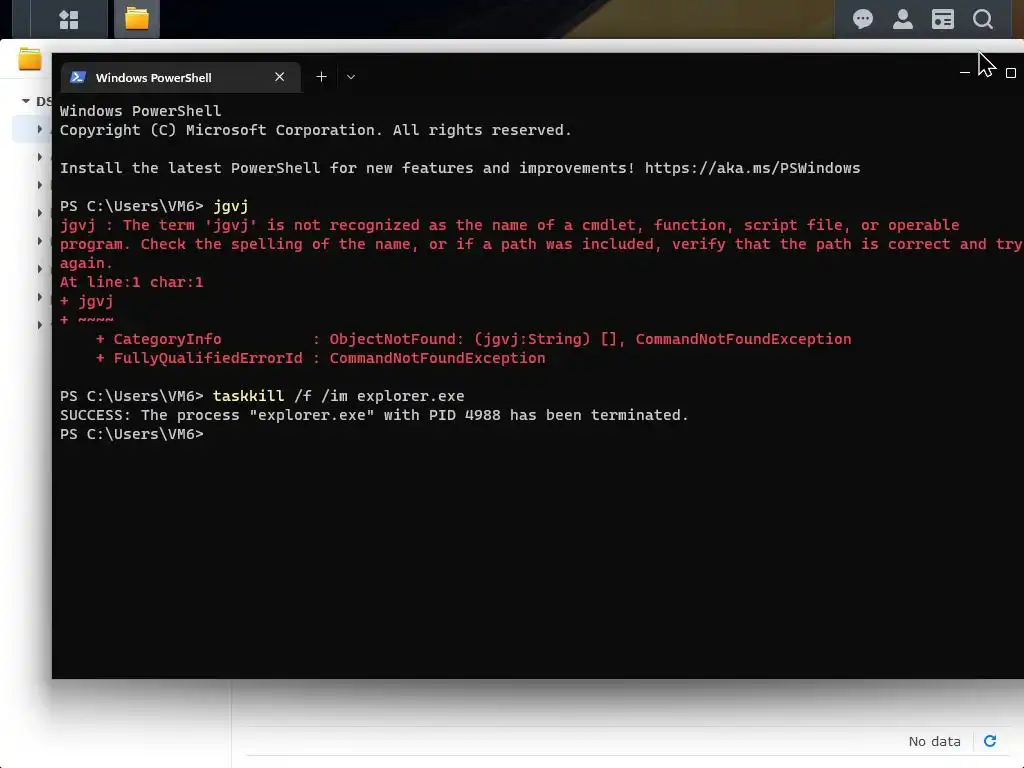The height and width of the screenshot is (768, 1024).
Task: Open the DSM search magnifier icon
Action: [982, 19]
